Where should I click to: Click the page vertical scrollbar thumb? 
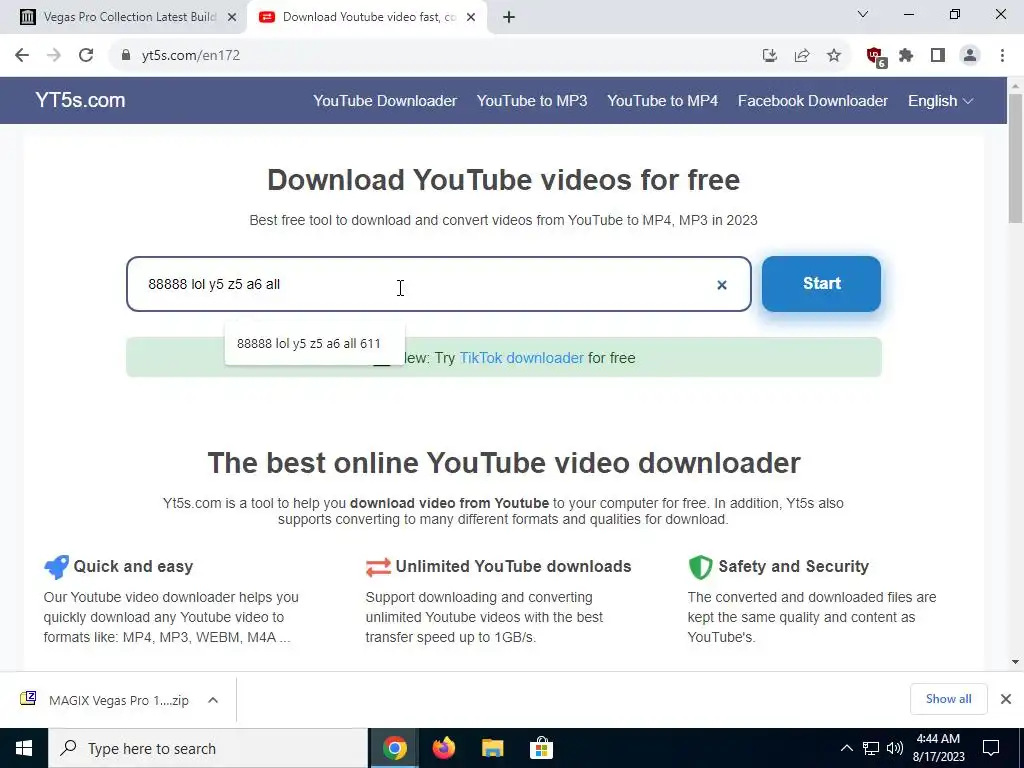1016,158
